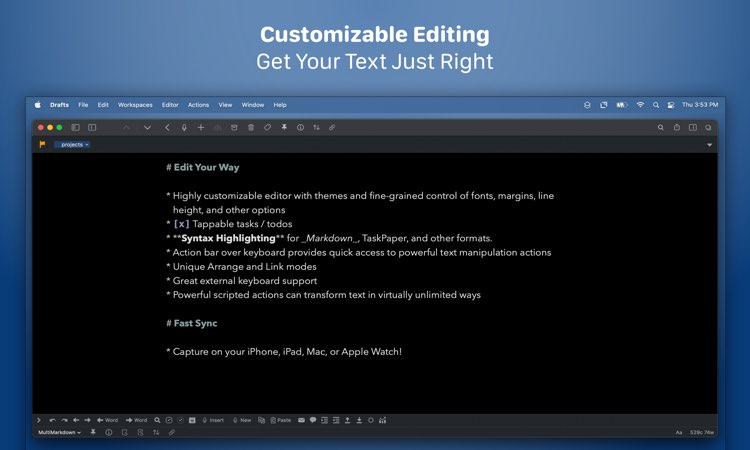The width and height of the screenshot is (750, 450).
Task: Go to previous draft with up chevron
Action: 126,128
